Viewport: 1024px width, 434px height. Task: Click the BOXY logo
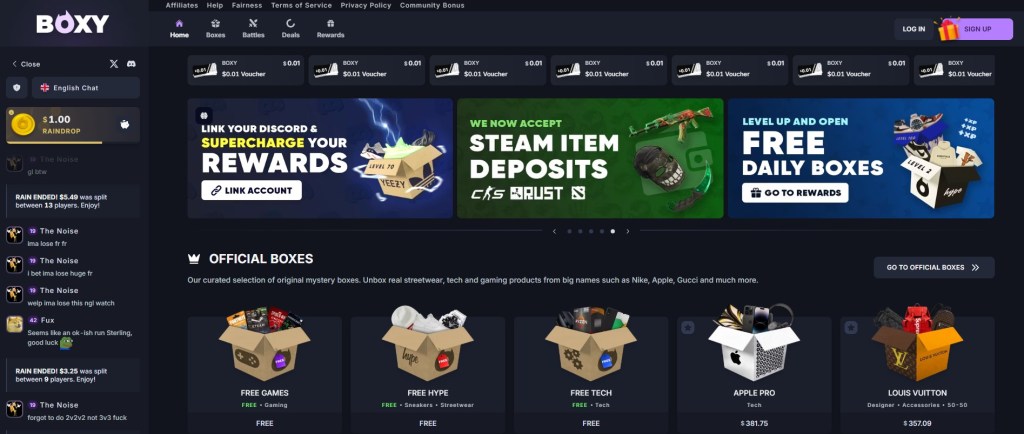pos(72,23)
